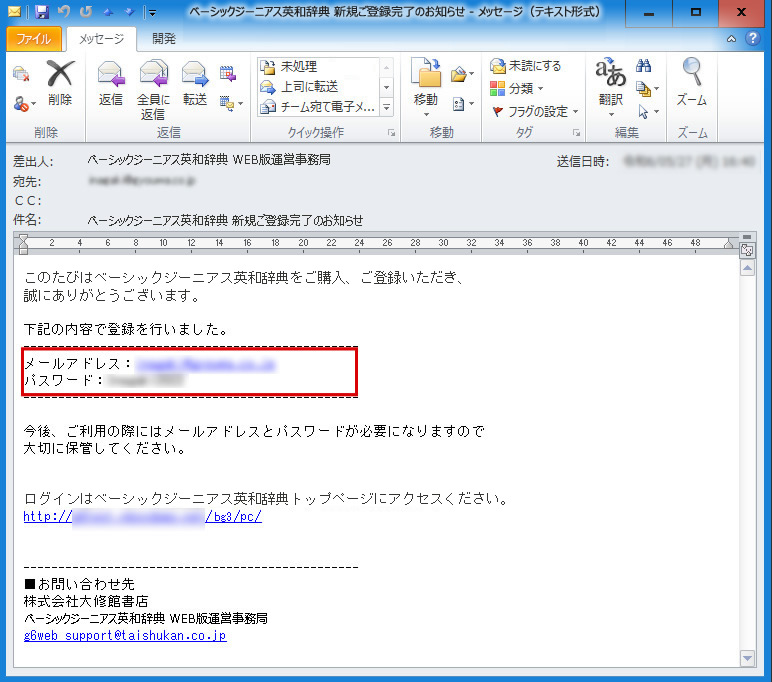The width and height of the screenshot is (772, 682).
Task: Save message using quick access floppy icon
Action: (x=41, y=12)
